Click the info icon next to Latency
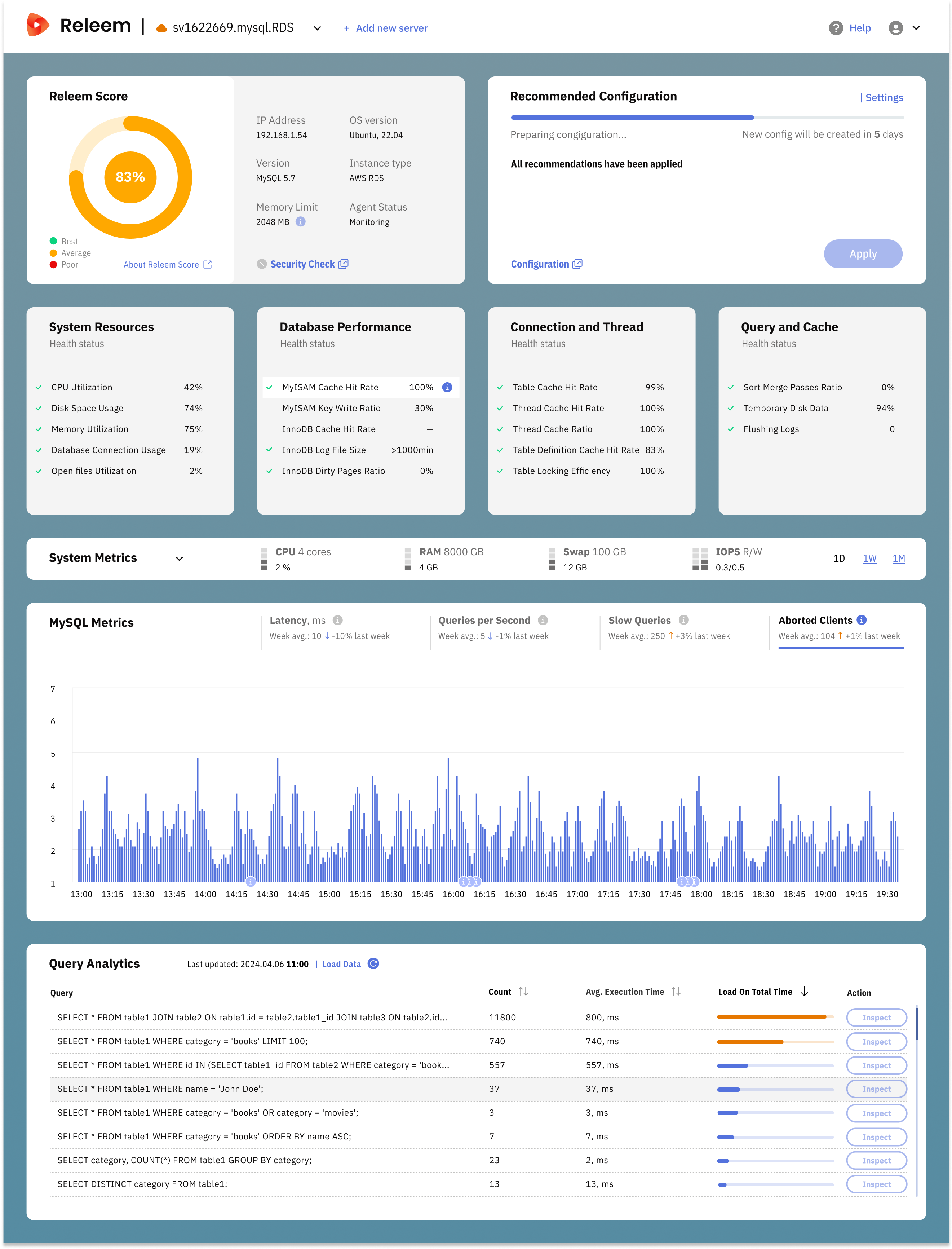This screenshot has width=952, height=1249. [x=338, y=620]
